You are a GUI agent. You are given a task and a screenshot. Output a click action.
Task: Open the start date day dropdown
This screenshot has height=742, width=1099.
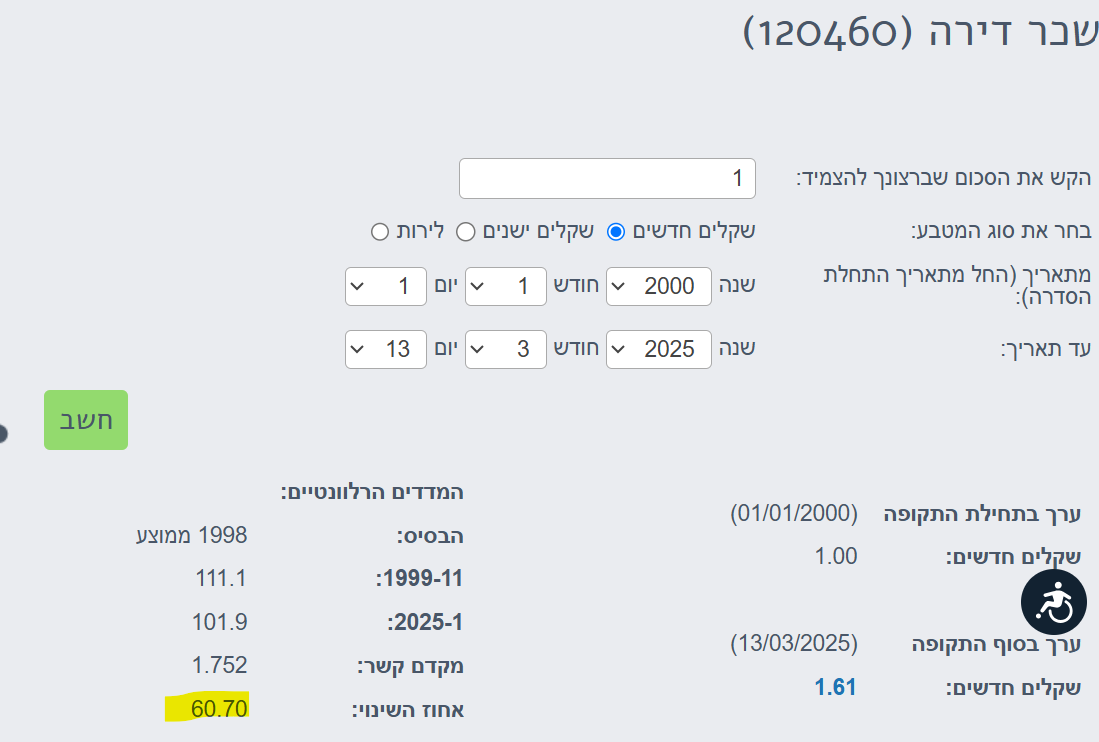click(x=386, y=286)
